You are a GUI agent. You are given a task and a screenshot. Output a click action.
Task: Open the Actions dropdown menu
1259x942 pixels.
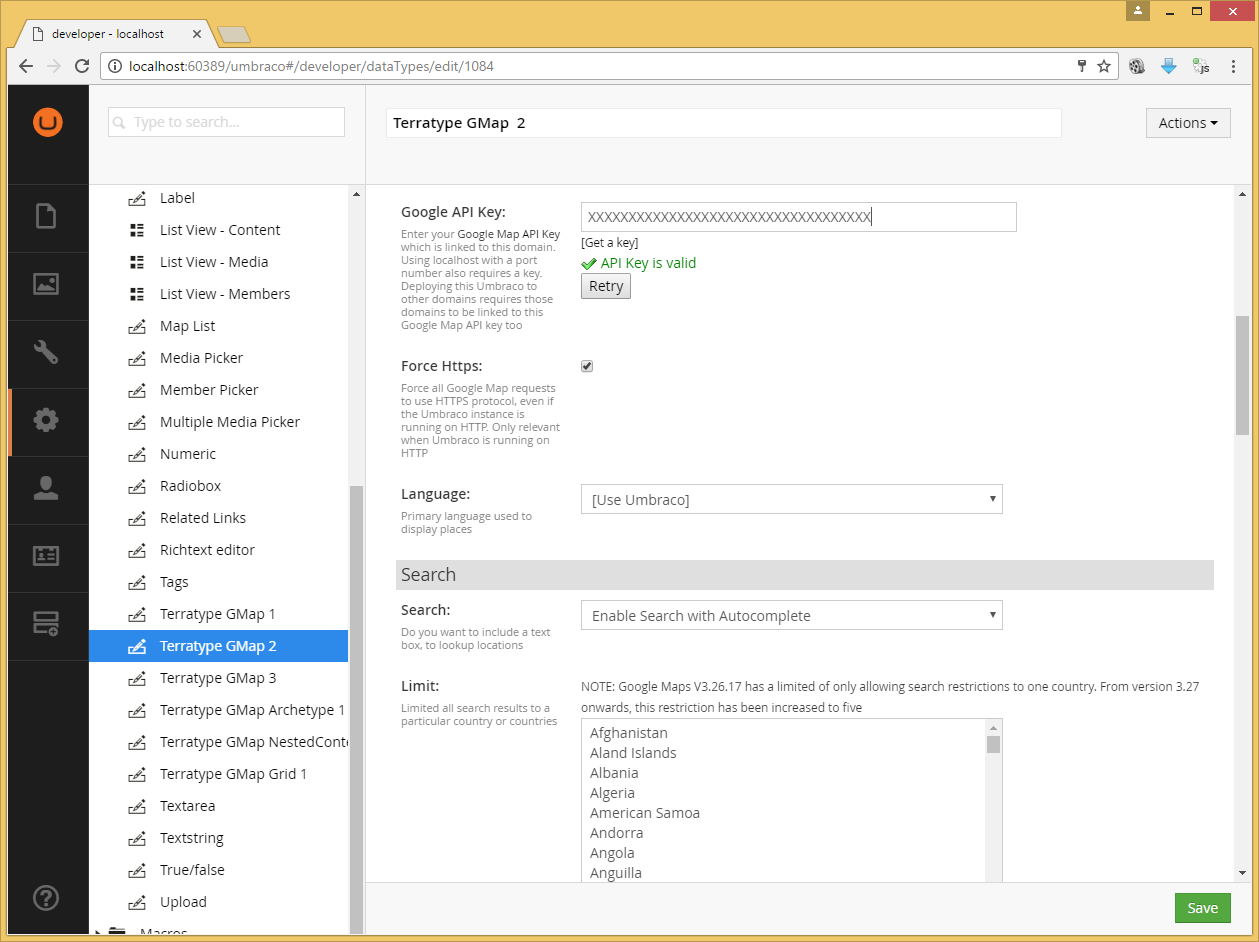[x=1188, y=123]
